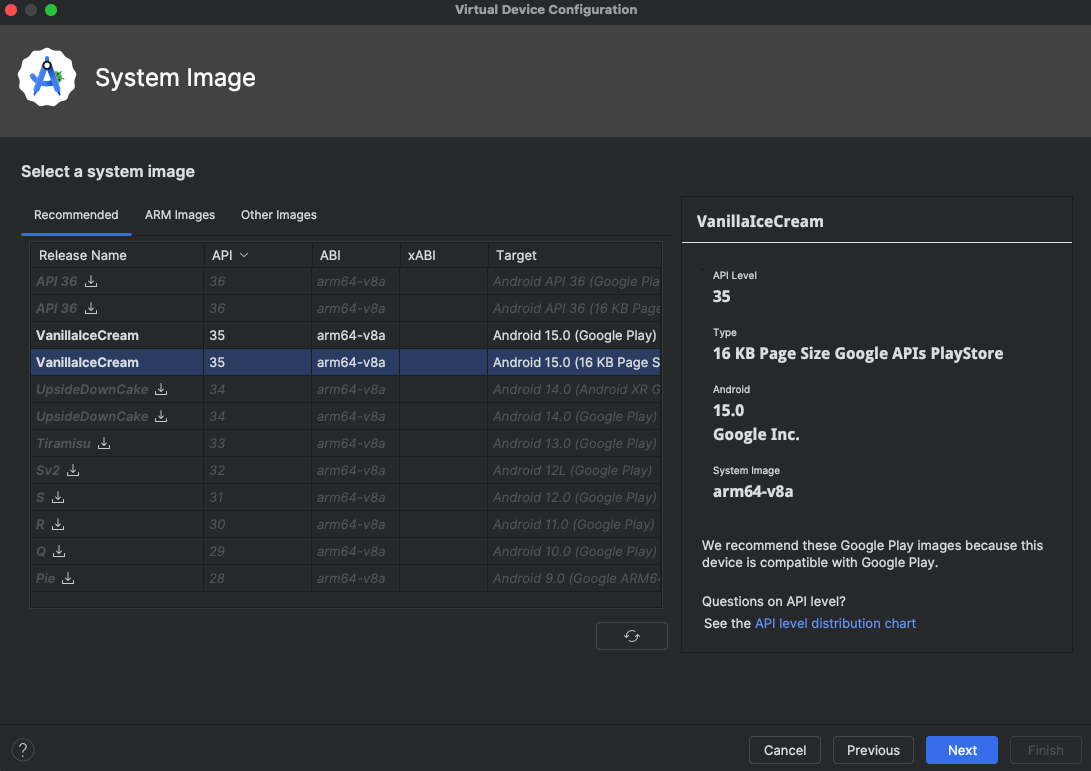Click the Next button

(x=962, y=750)
